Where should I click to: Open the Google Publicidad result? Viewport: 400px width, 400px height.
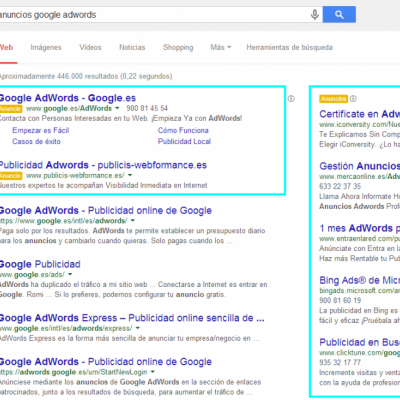tap(40, 264)
